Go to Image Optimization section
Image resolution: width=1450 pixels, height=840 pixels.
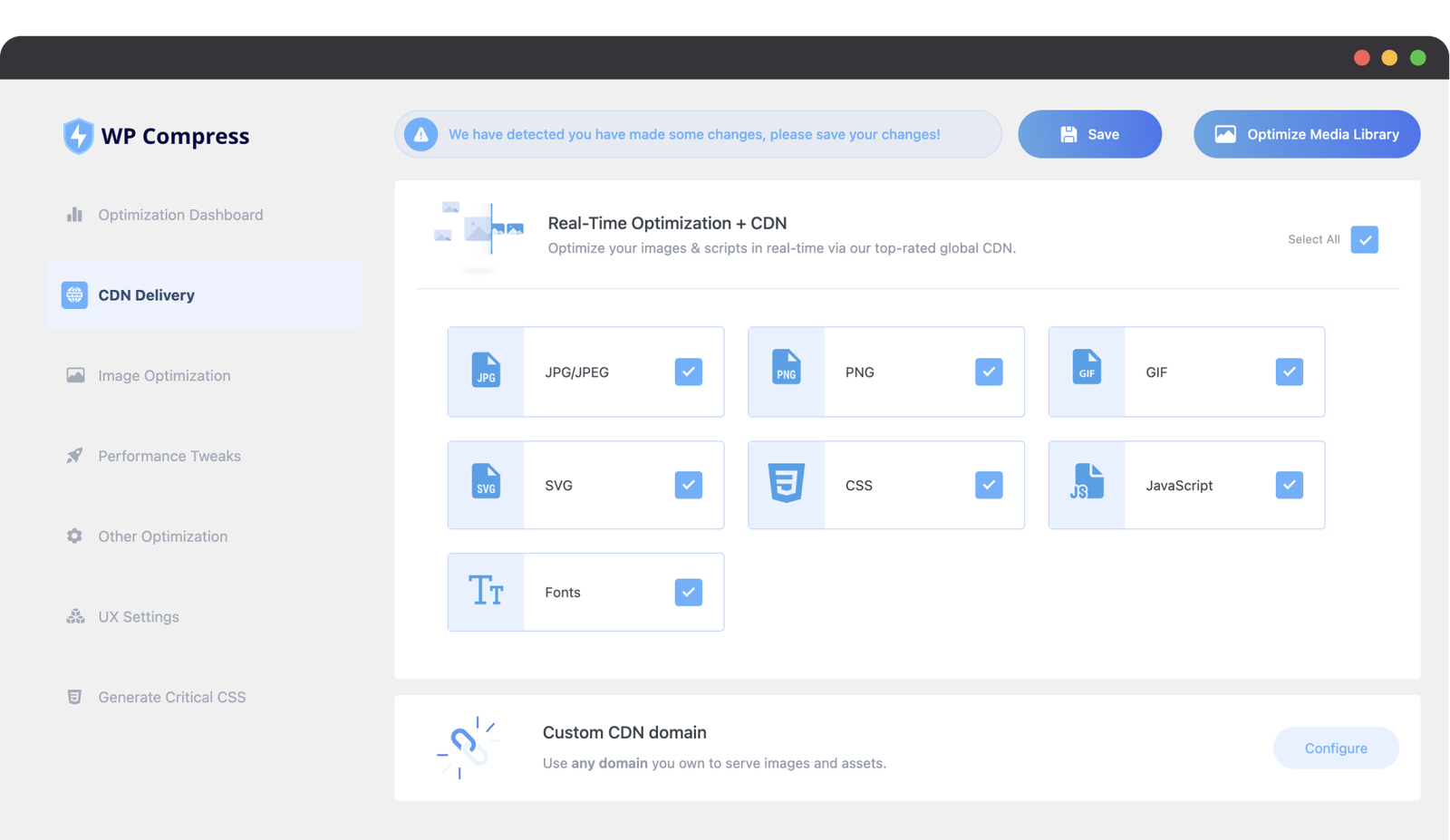click(x=164, y=375)
